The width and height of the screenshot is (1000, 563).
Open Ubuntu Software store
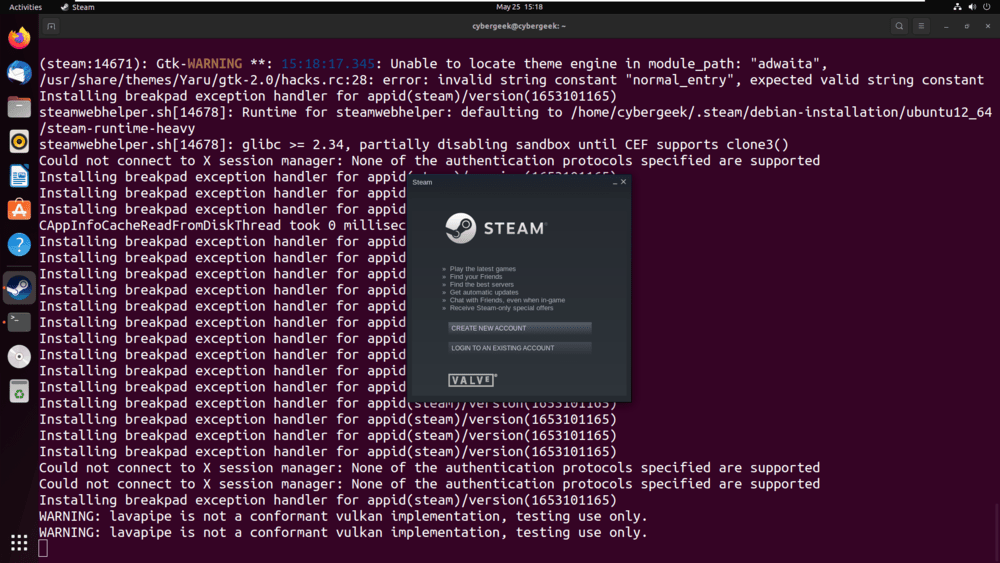point(19,210)
